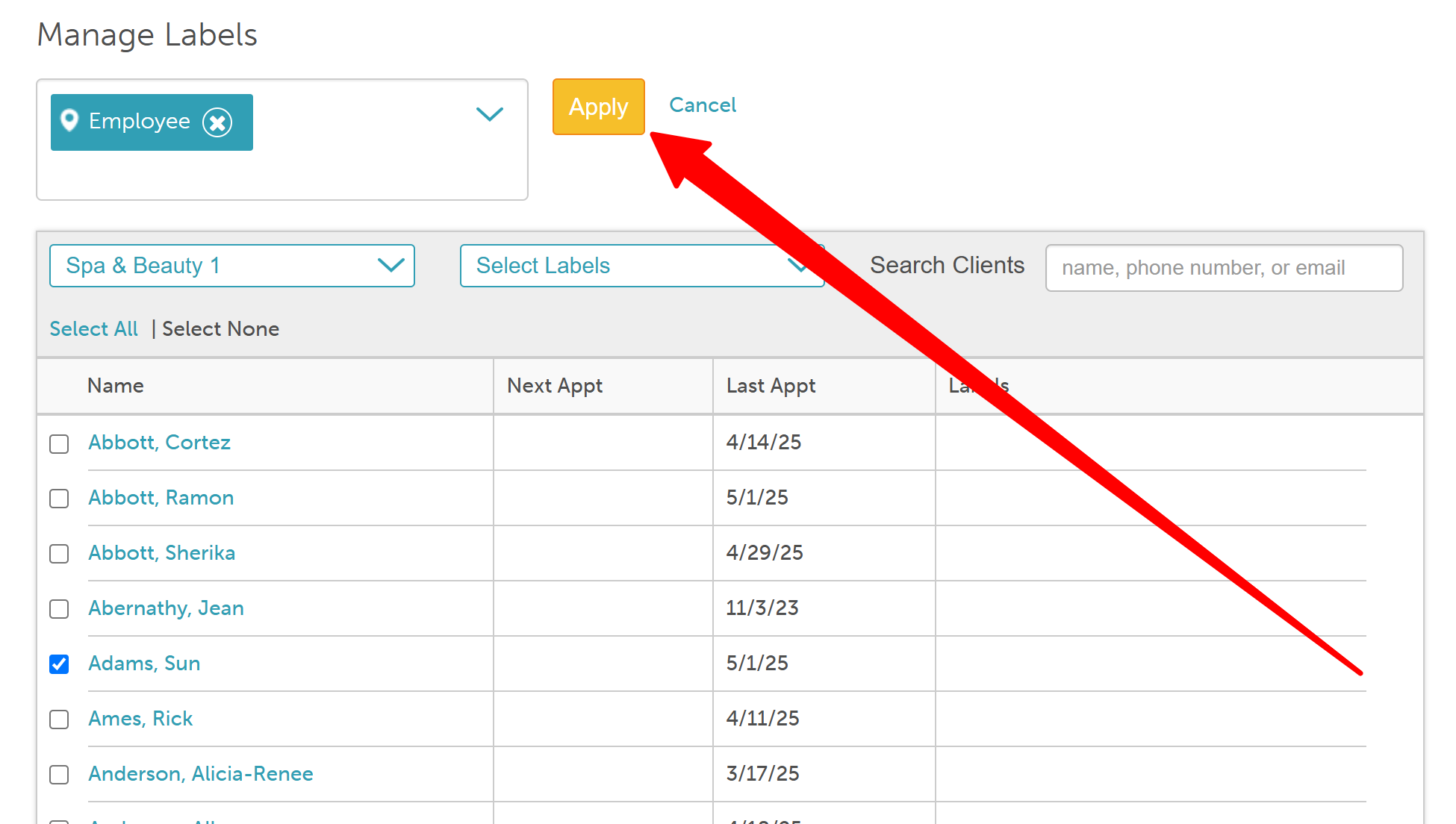Check the box for Abbott, Cortez
Viewport: 1456px width, 824px height.
click(59, 444)
